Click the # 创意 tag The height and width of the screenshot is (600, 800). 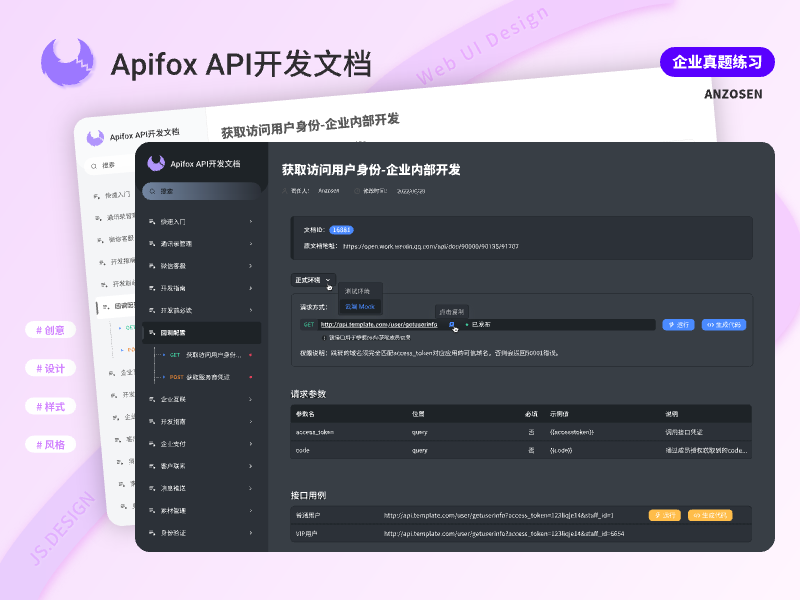(x=51, y=330)
